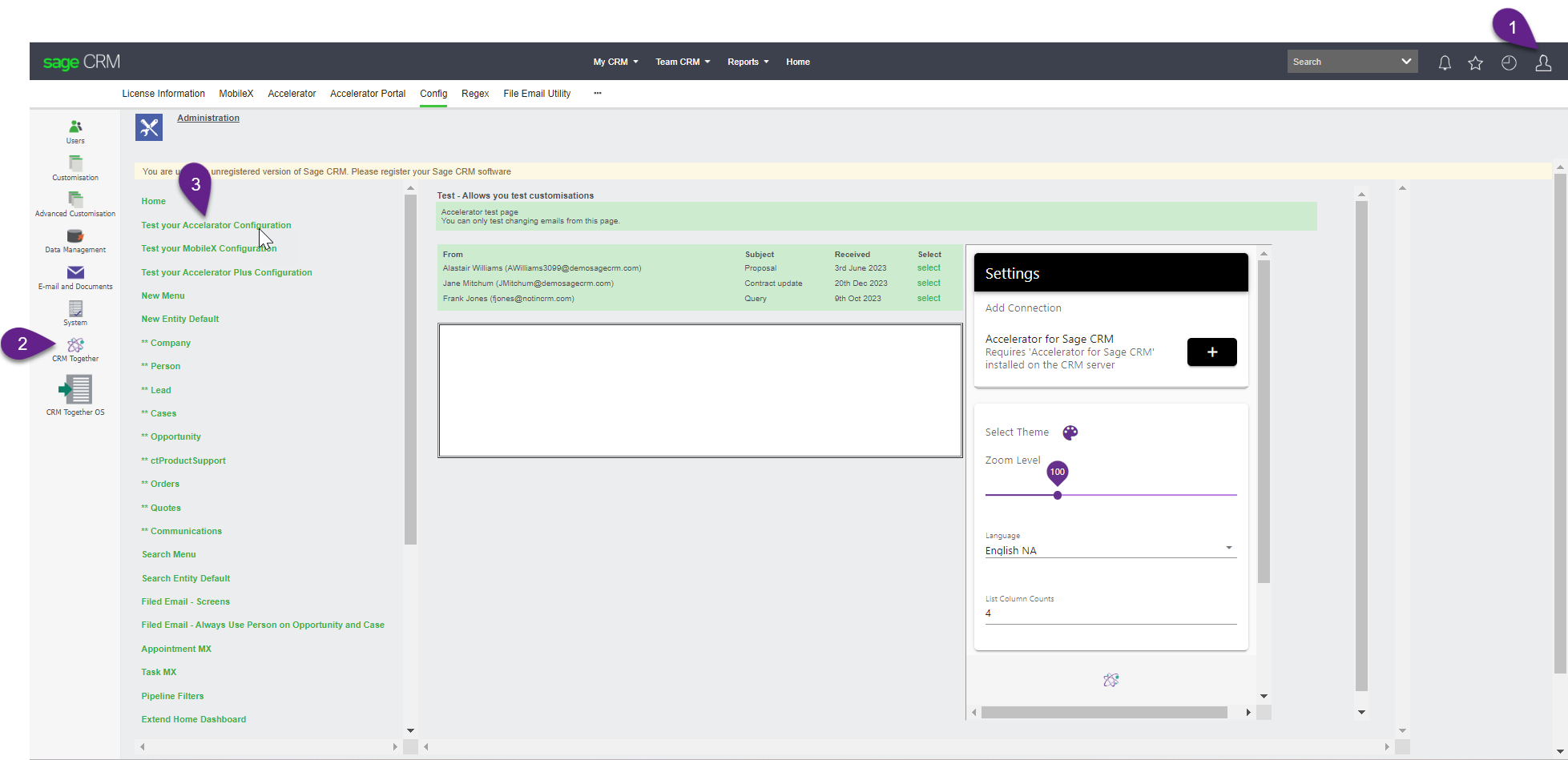This screenshot has width=1568, height=760.
Task: Switch to File Email Utility tab
Action: coord(537,94)
